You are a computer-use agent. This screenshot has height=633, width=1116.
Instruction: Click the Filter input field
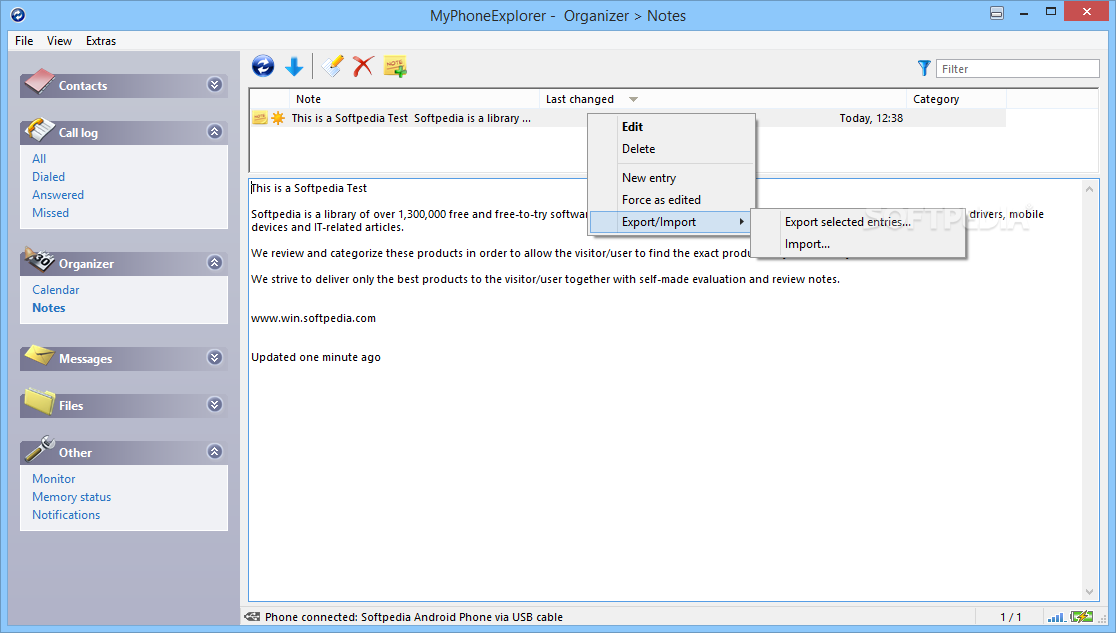click(x=1017, y=68)
